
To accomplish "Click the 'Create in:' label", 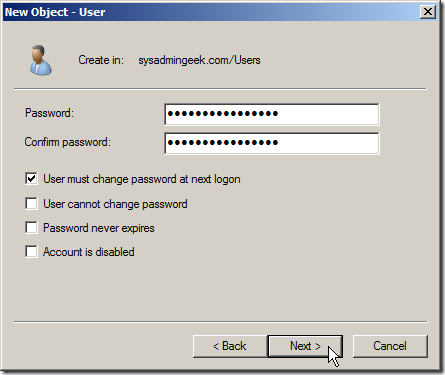I will pyautogui.click(x=101, y=60).
